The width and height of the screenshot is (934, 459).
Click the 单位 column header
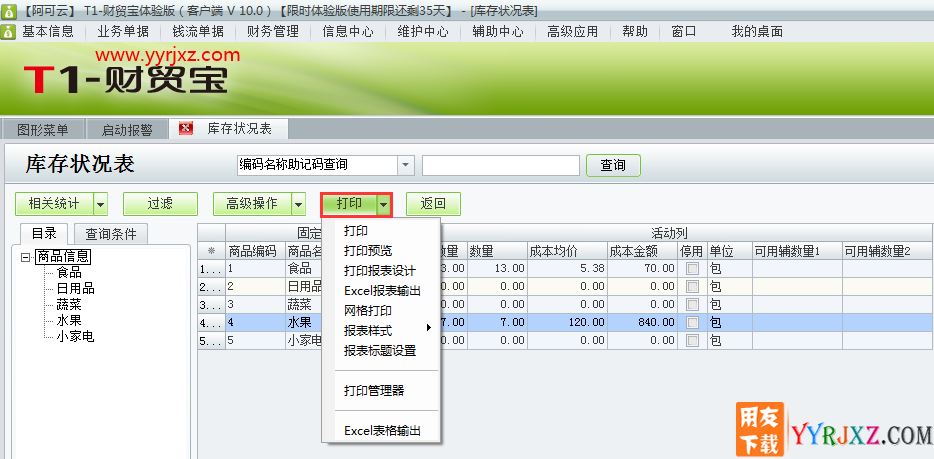click(730, 251)
